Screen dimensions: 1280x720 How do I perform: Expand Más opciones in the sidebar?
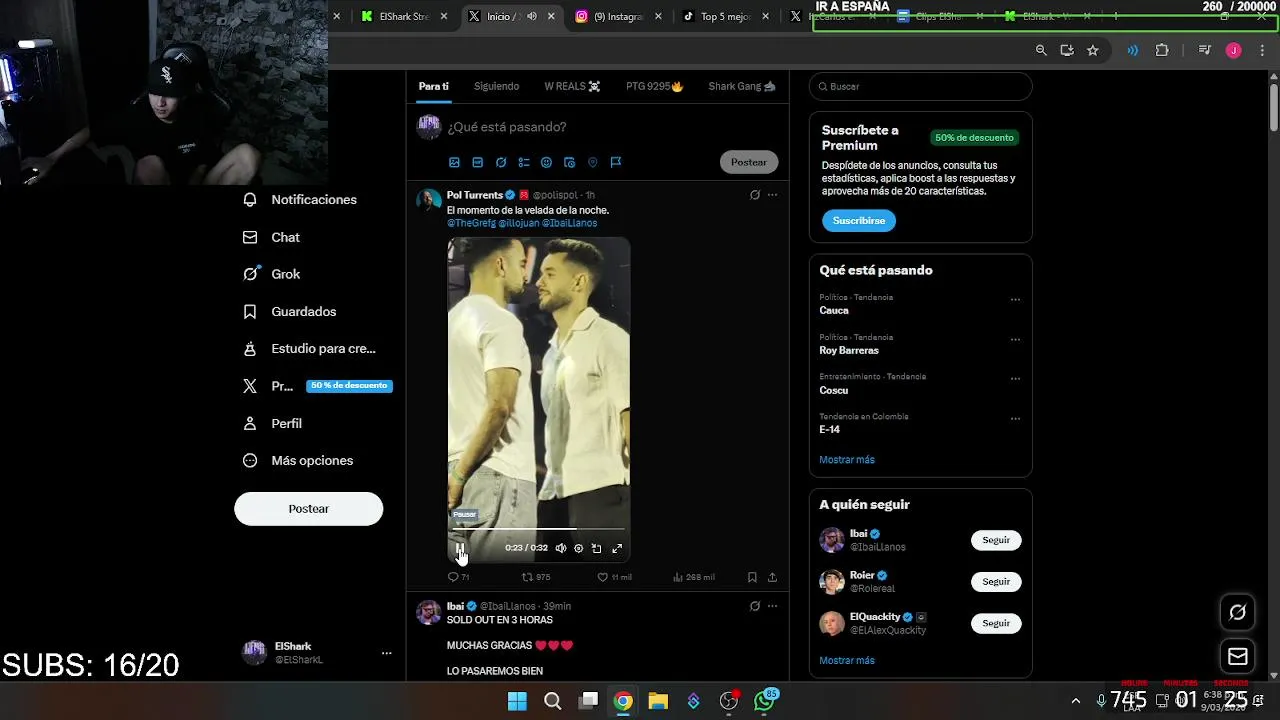[298, 461]
